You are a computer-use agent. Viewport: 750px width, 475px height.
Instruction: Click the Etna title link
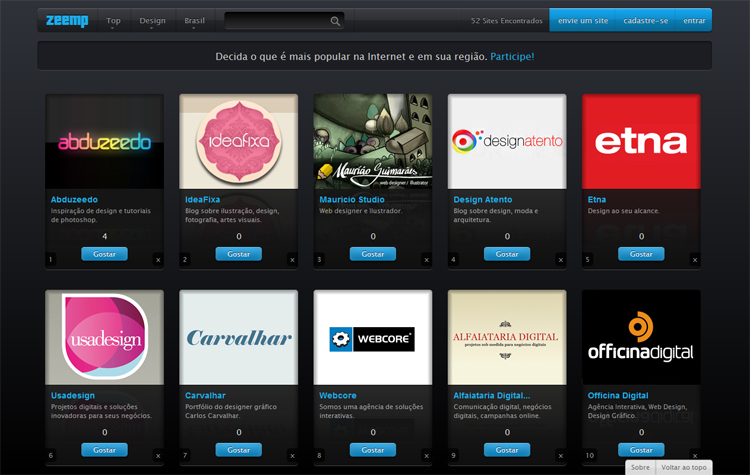pyautogui.click(x=596, y=199)
